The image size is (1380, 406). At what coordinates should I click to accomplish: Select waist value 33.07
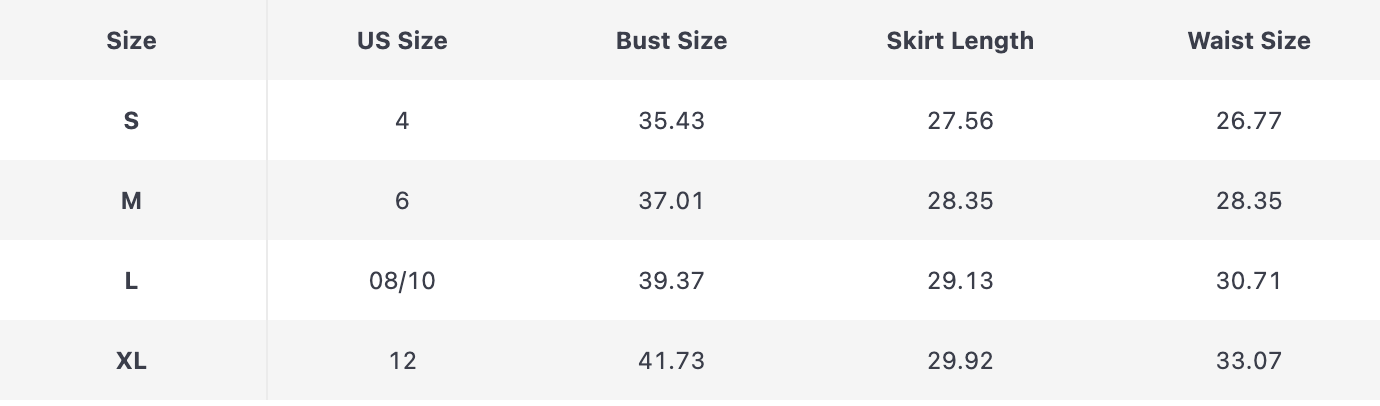tap(1249, 361)
